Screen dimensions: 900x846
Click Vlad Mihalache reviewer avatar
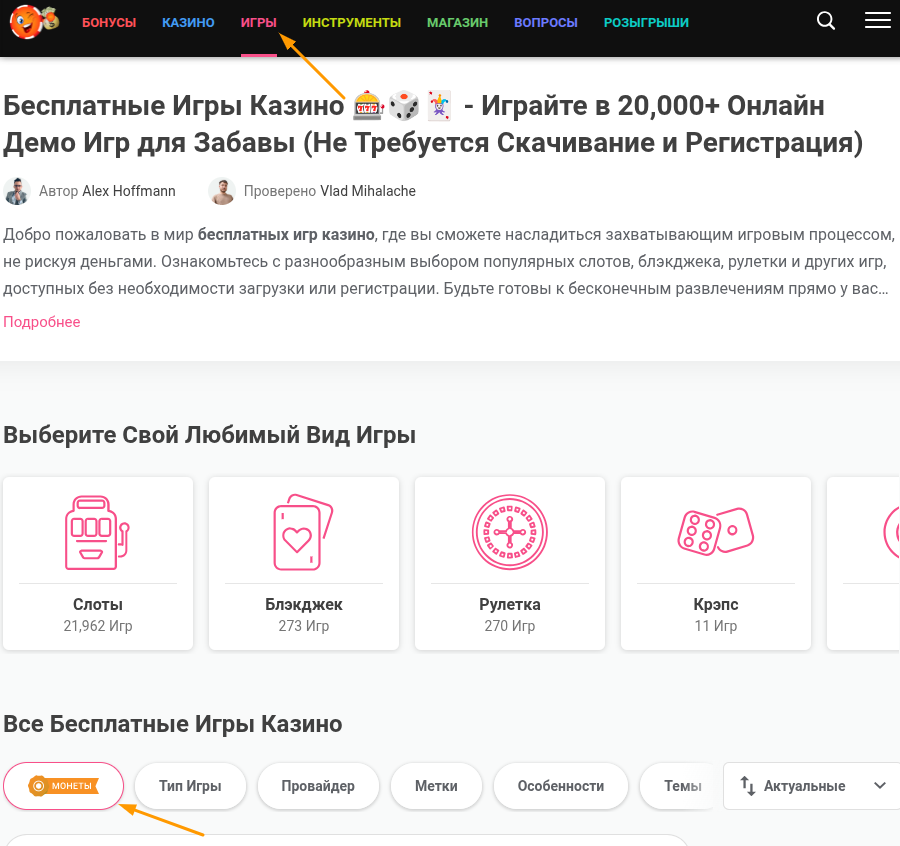pos(222,191)
